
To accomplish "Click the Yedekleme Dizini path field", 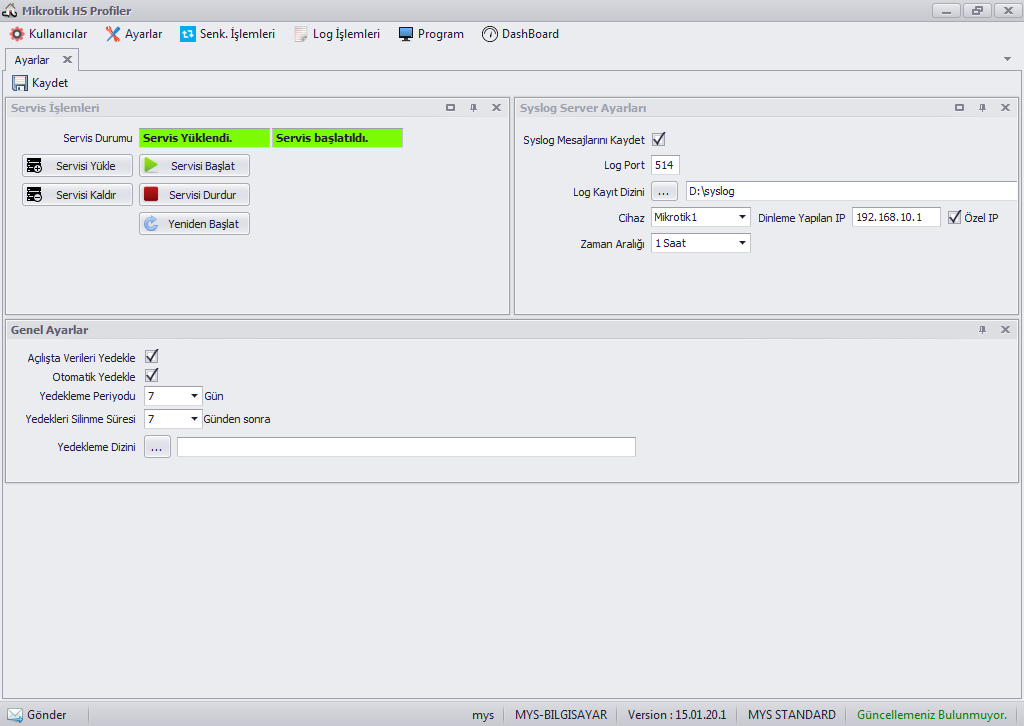I will tap(406, 447).
